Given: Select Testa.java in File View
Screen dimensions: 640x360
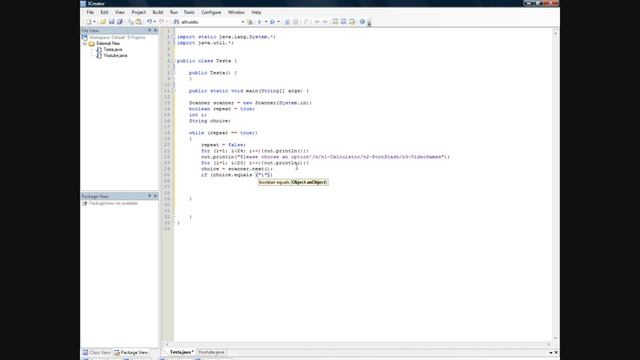Looking at the screenshot, I should [109, 49].
